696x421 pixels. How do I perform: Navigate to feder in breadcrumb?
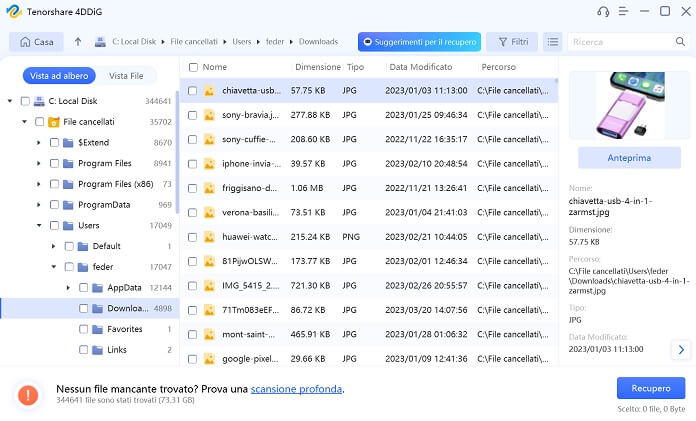[275, 42]
